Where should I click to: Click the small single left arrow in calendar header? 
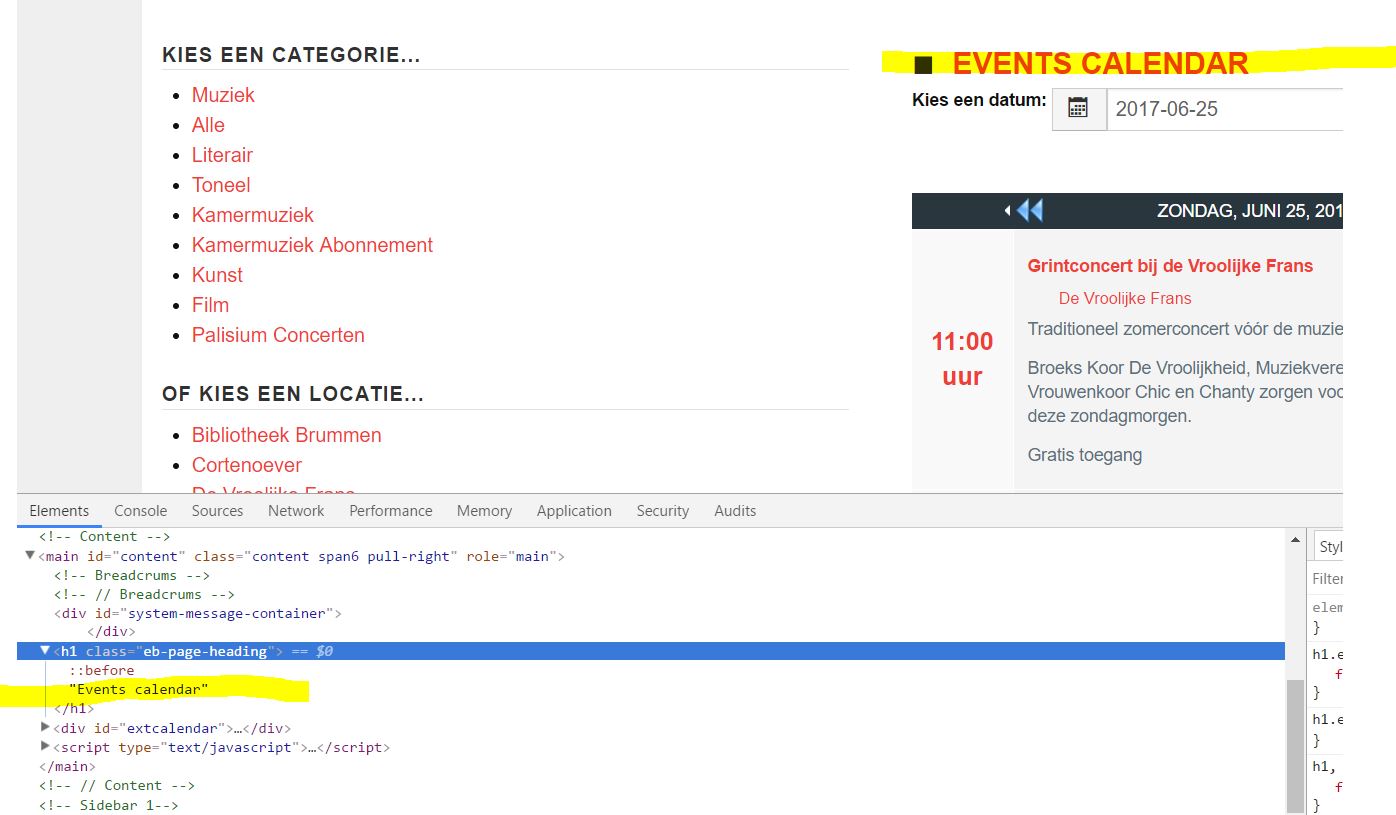(1008, 211)
